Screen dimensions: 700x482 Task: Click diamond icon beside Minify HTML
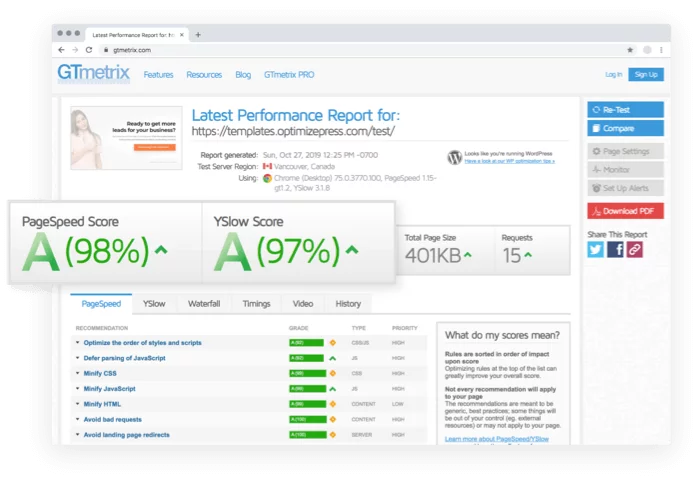[333, 404]
